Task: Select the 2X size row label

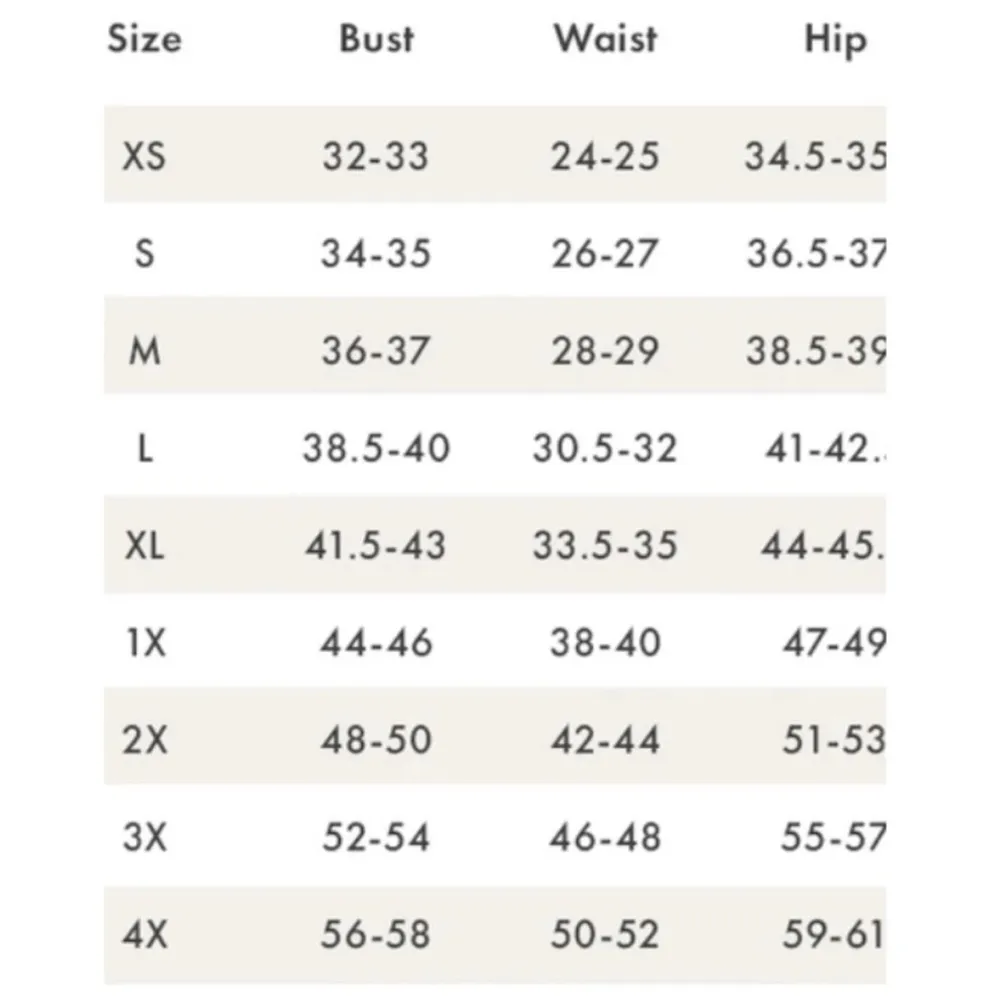Action: click(x=145, y=740)
